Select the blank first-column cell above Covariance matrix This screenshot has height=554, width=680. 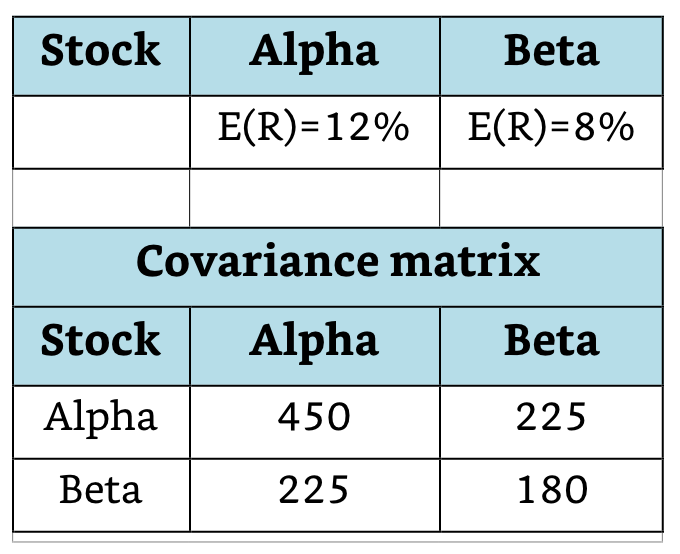pyautogui.click(x=100, y=197)
